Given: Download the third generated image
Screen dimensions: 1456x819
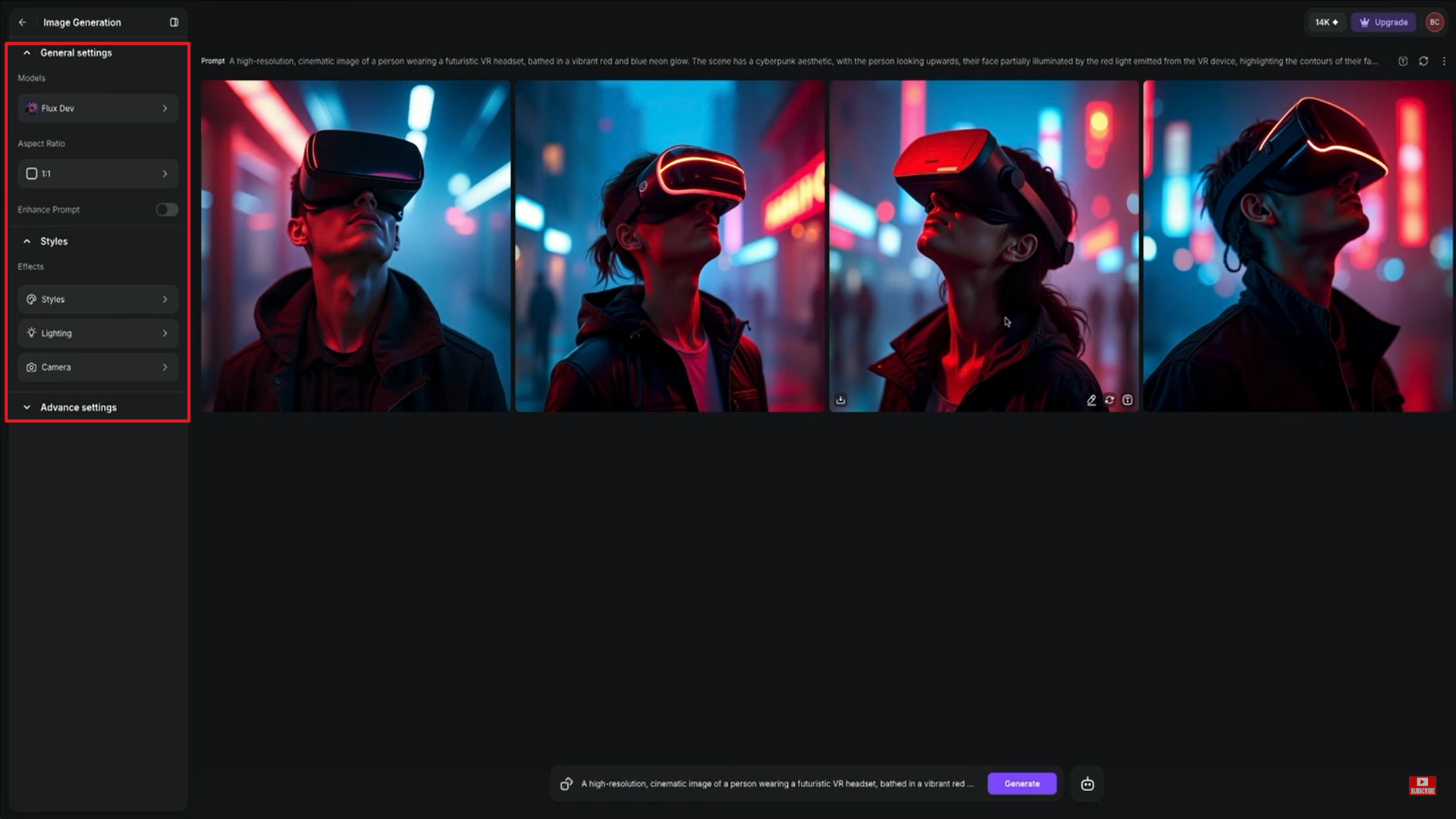Looking at the screenshot, I should [840, 400].
